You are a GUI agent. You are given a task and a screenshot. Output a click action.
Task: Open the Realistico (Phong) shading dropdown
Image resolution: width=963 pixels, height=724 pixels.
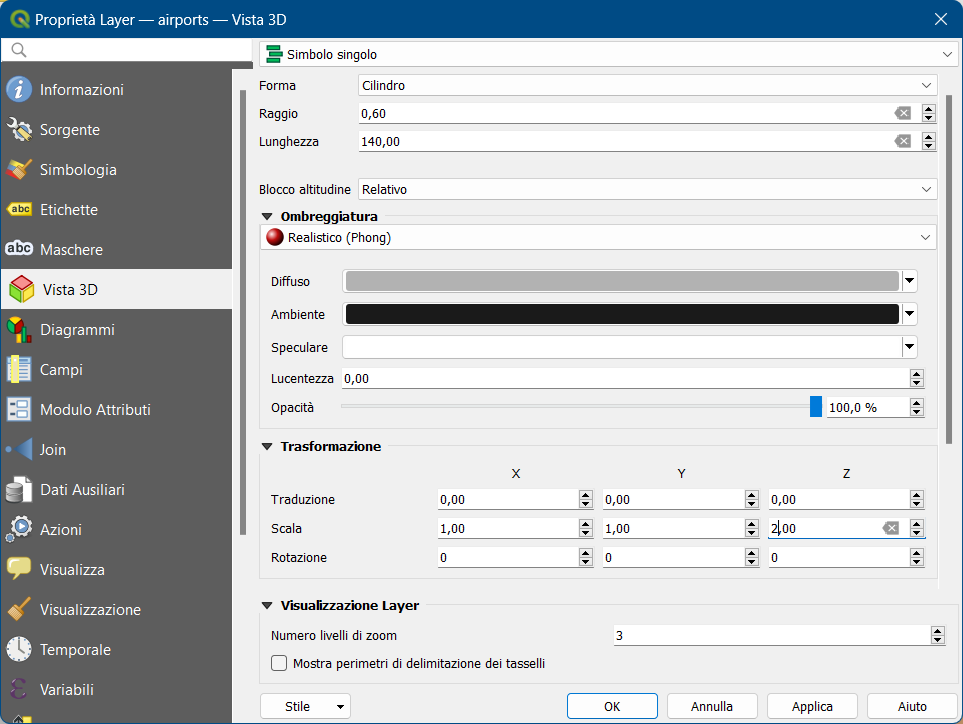[x=598, y=237]
